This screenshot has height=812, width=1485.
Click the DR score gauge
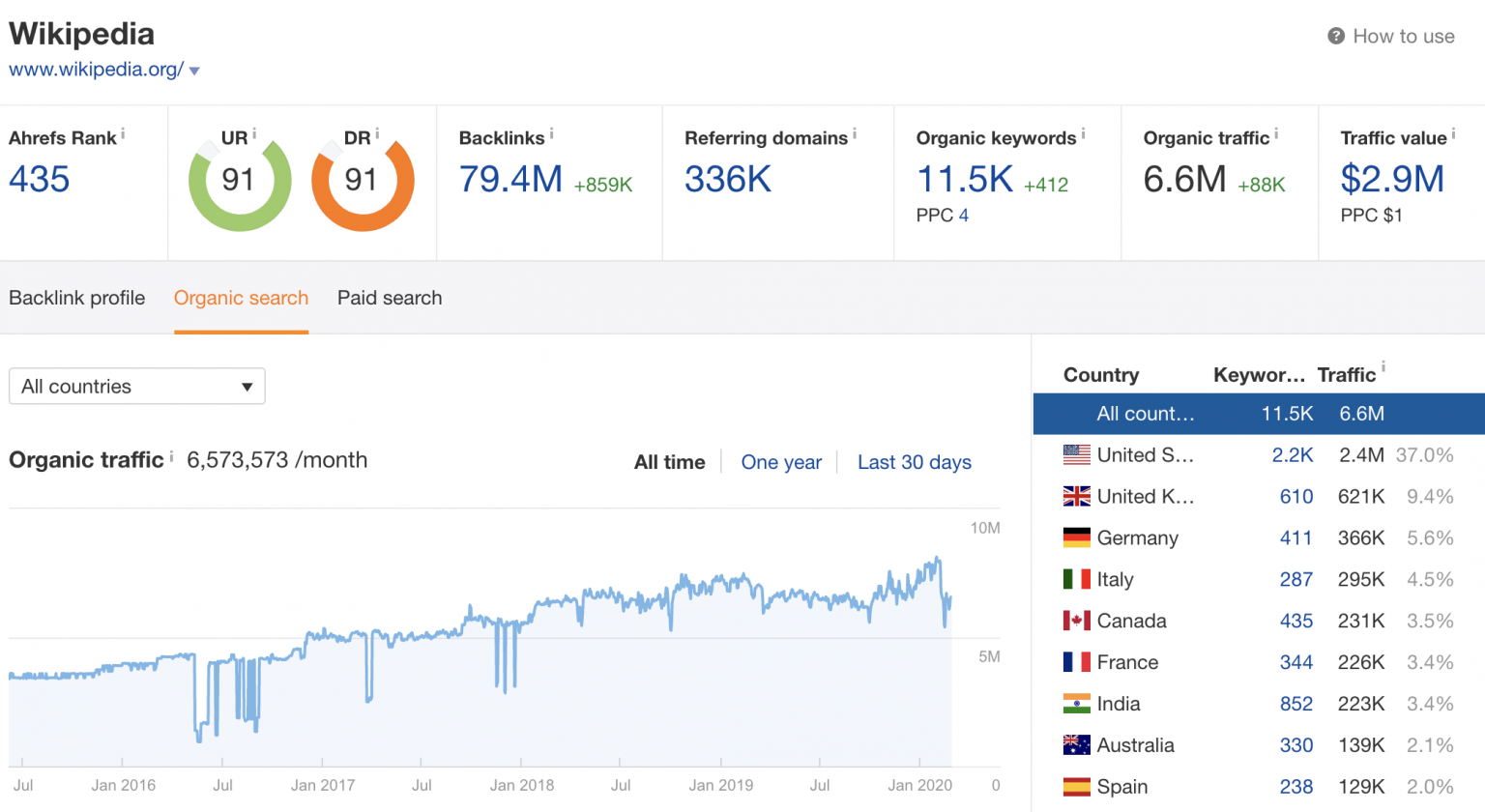(364, 182)
